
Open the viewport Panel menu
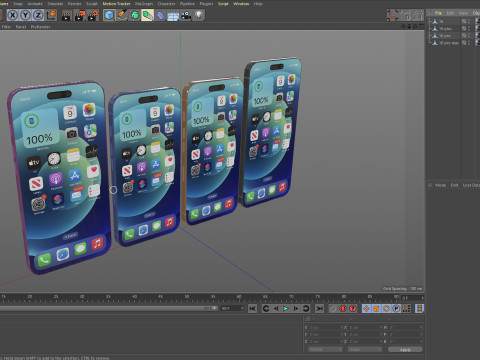point(21,27)
